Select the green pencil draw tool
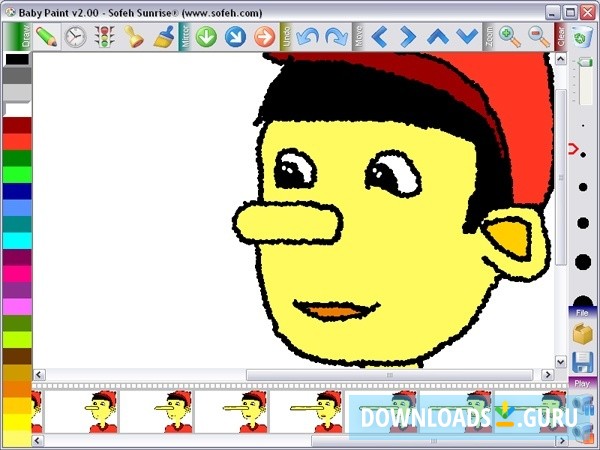The image size is (600, 450). (46, 37)
